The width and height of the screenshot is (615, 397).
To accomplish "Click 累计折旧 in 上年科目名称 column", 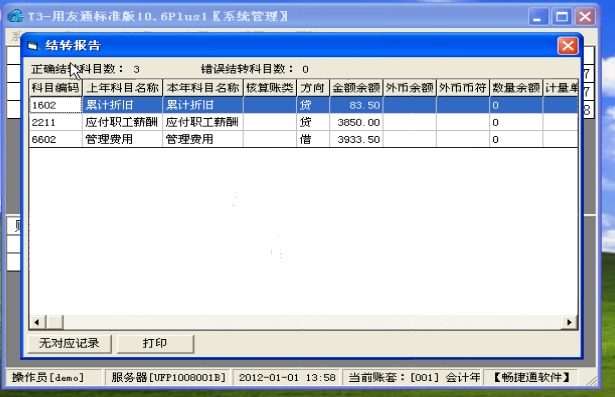I will (122, 105).
